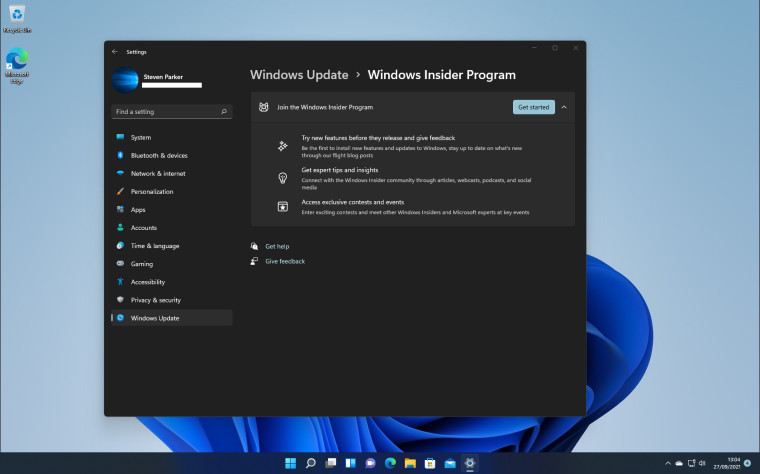The height and width of the screenshot is (474, 760).
Task: Click the Insider Program ninja cat icon
Action: [x=263, y=107]
